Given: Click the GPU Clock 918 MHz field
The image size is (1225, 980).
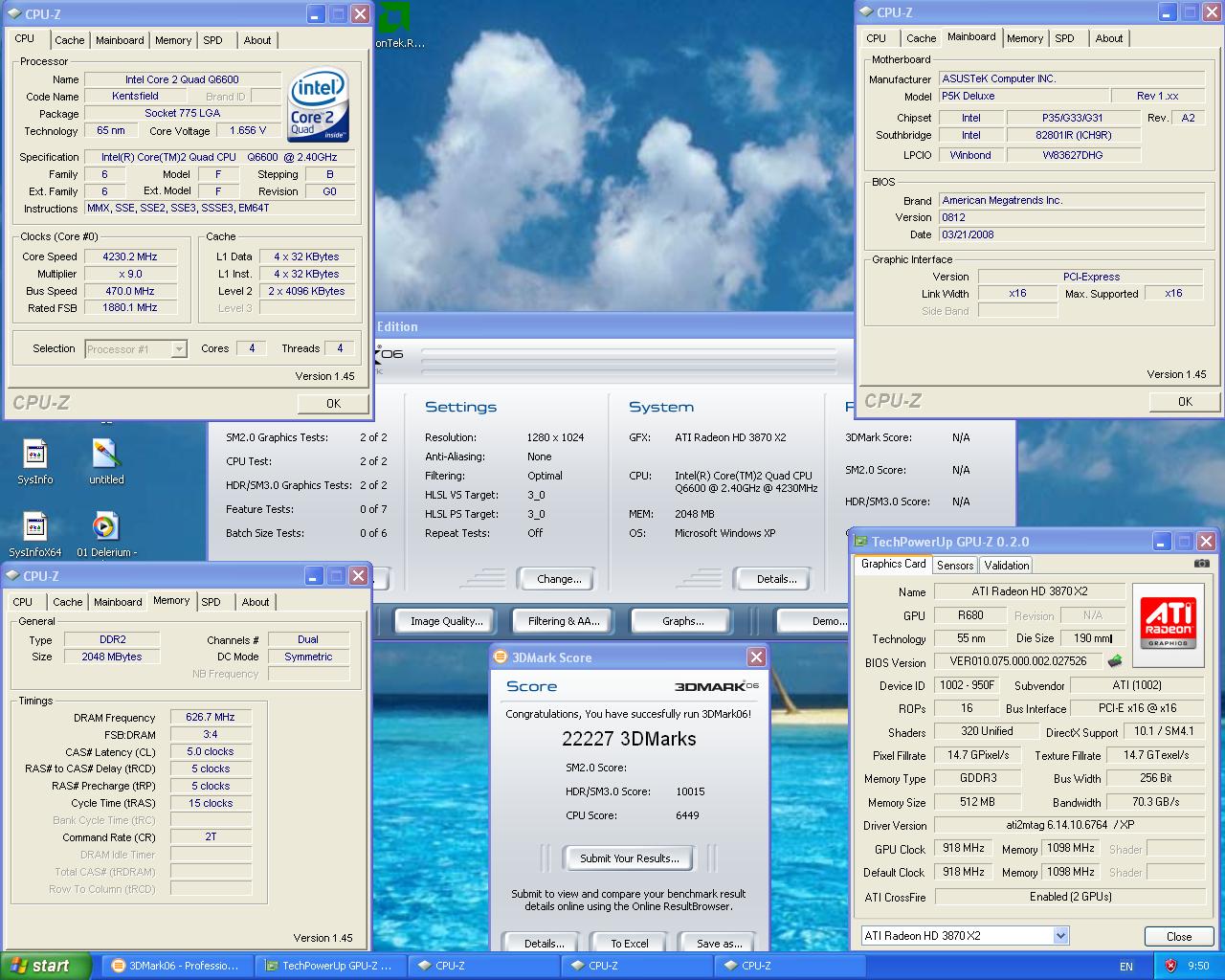Looking at the screenshot, I should (964, 848).
